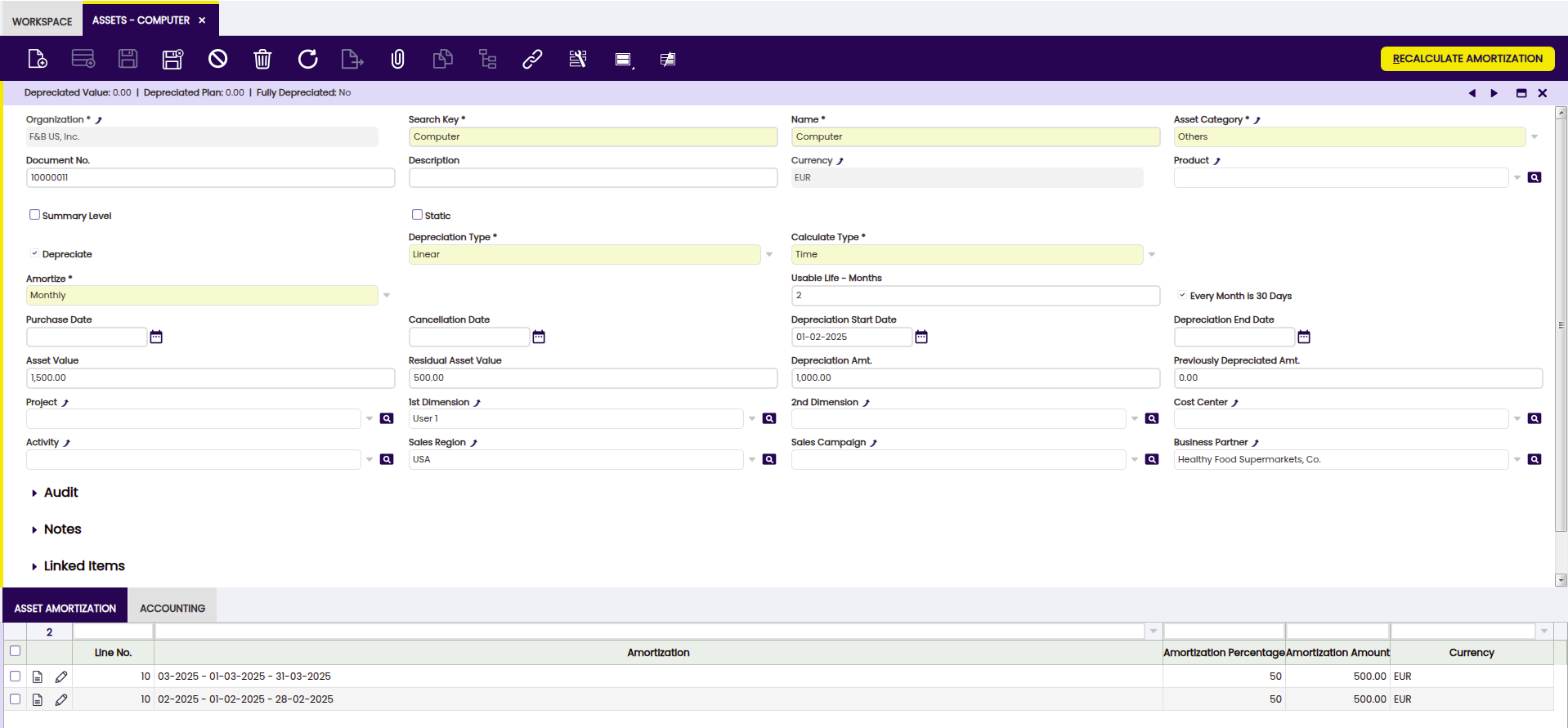Click Recalculate Amortization button

1467,59
